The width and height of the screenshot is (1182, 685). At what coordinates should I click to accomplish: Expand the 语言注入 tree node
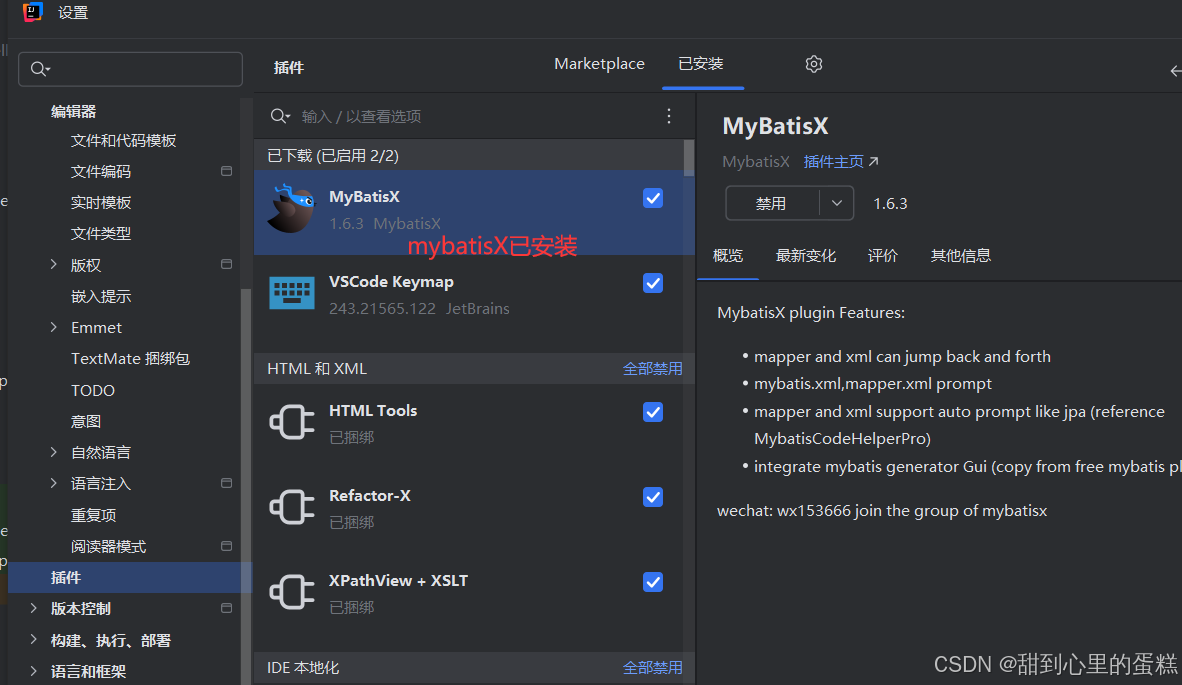[x=54, y=483]
